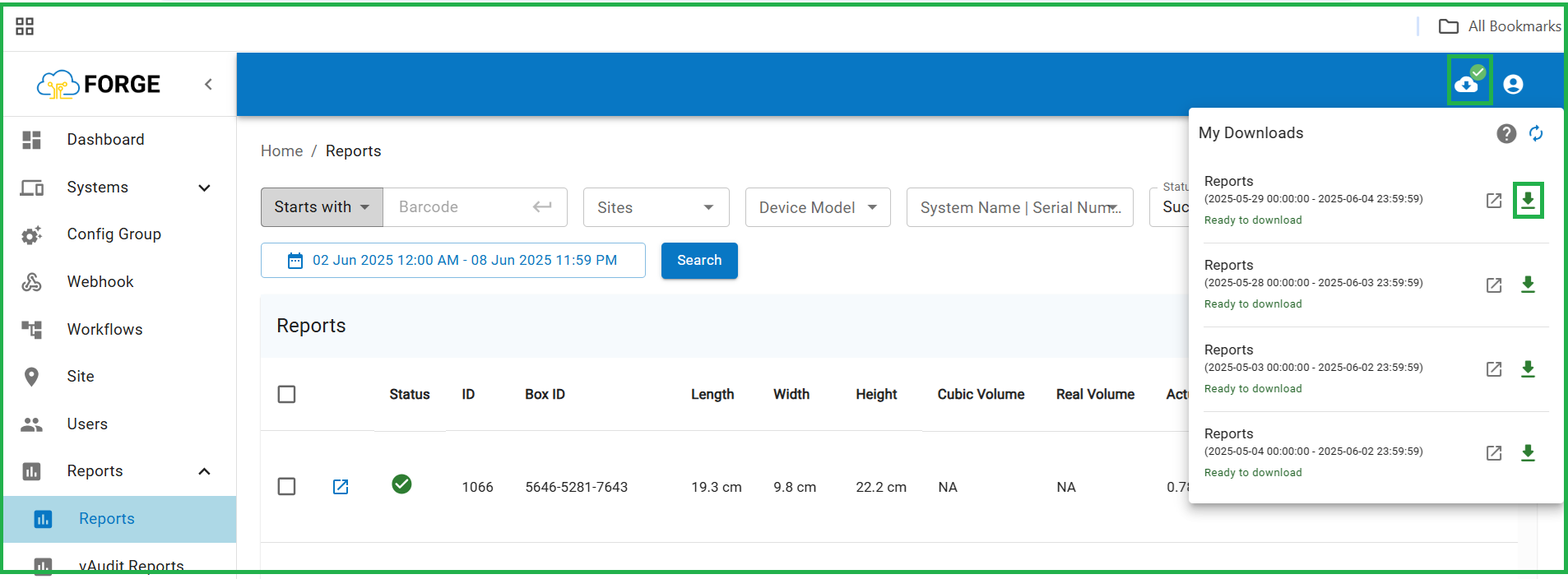Click the Search button
1568x579 pixels.
coord(698,261)
